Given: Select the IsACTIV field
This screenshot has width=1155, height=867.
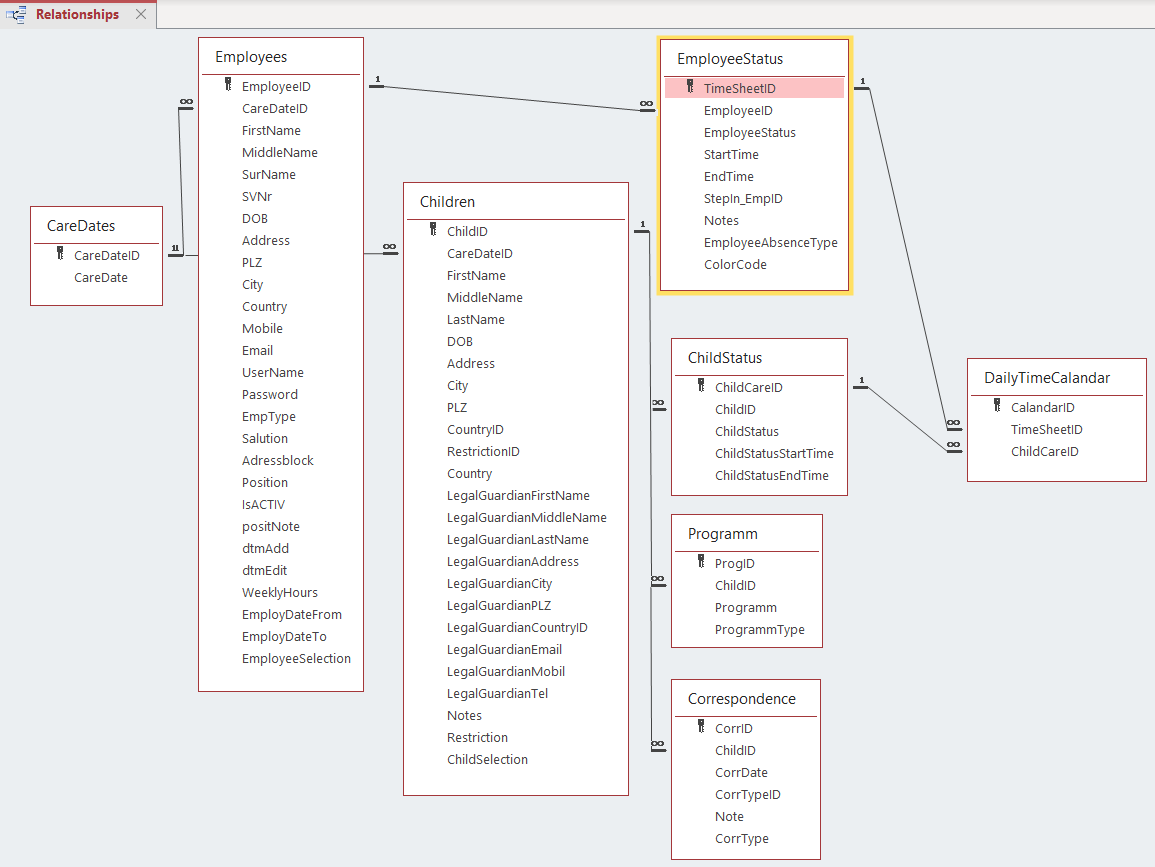Looking at the screenshot, I should [x=263, y=505].
